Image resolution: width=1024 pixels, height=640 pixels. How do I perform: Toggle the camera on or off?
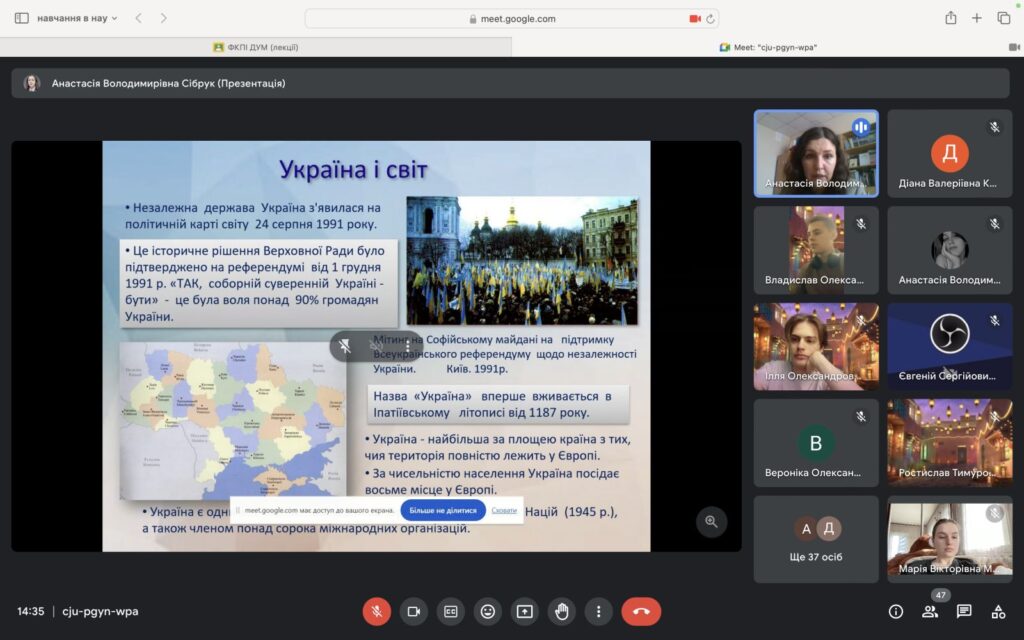[414, 611]
